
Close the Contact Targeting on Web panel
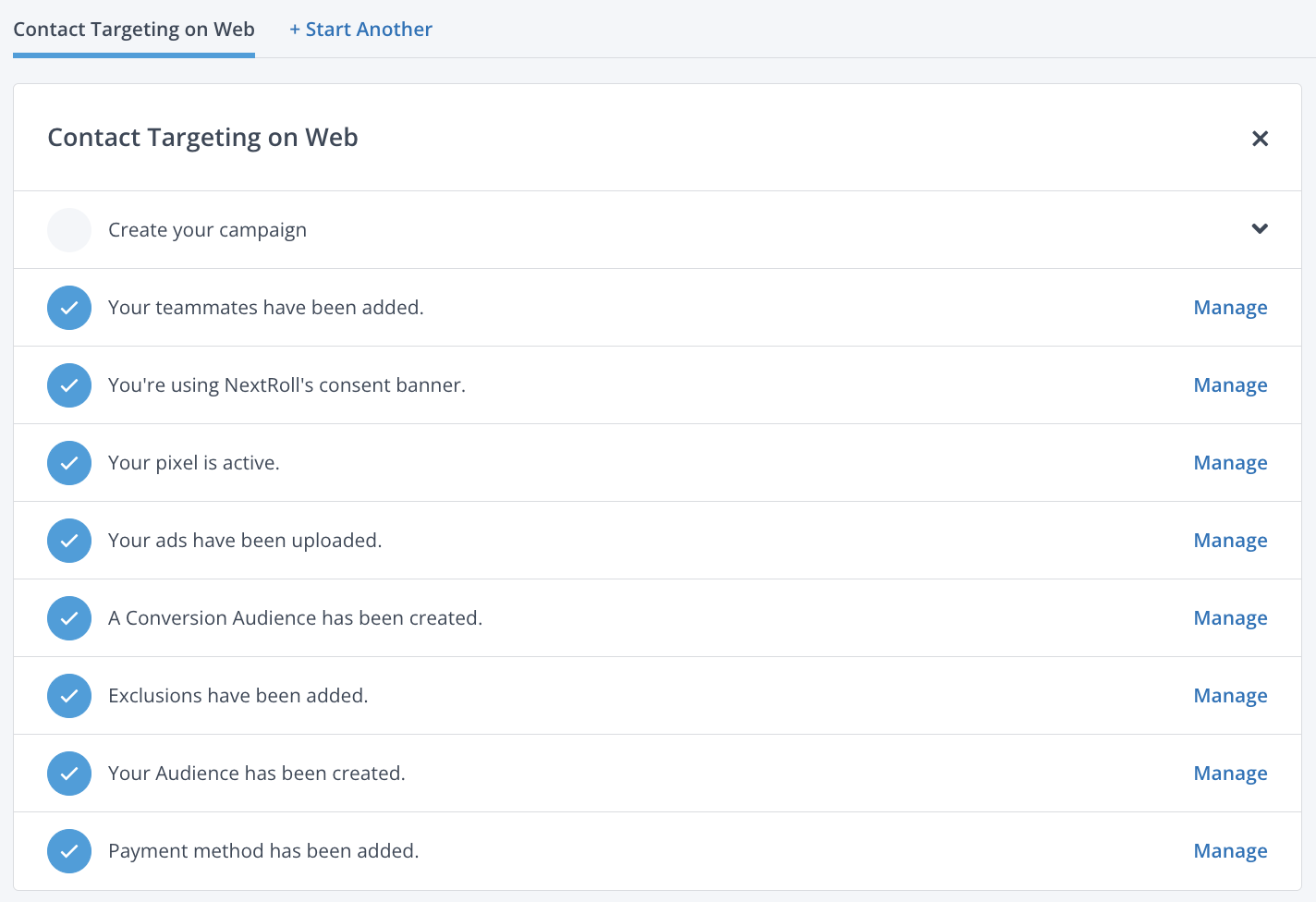(1260, 139)
